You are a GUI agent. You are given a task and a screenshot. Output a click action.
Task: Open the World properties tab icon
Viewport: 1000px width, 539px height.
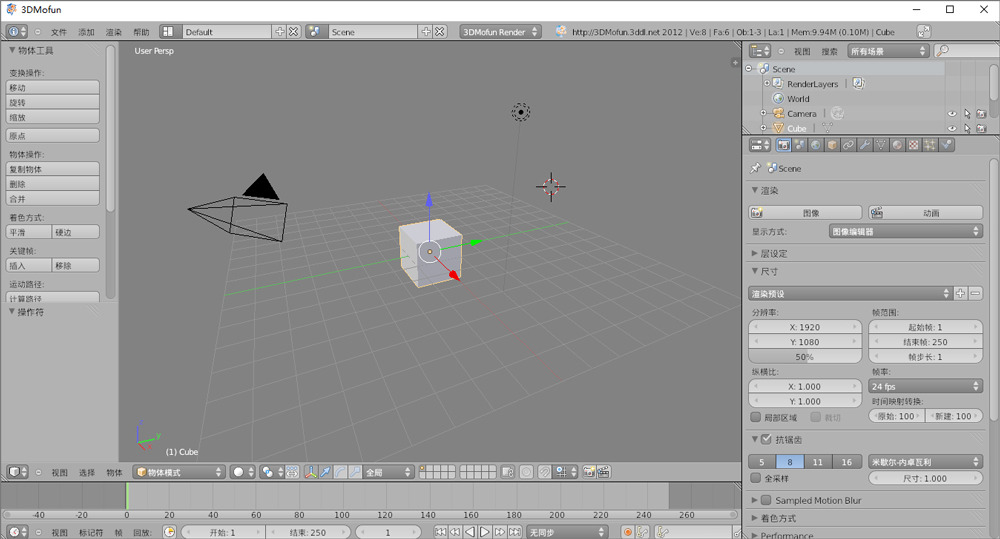[816, 145]
